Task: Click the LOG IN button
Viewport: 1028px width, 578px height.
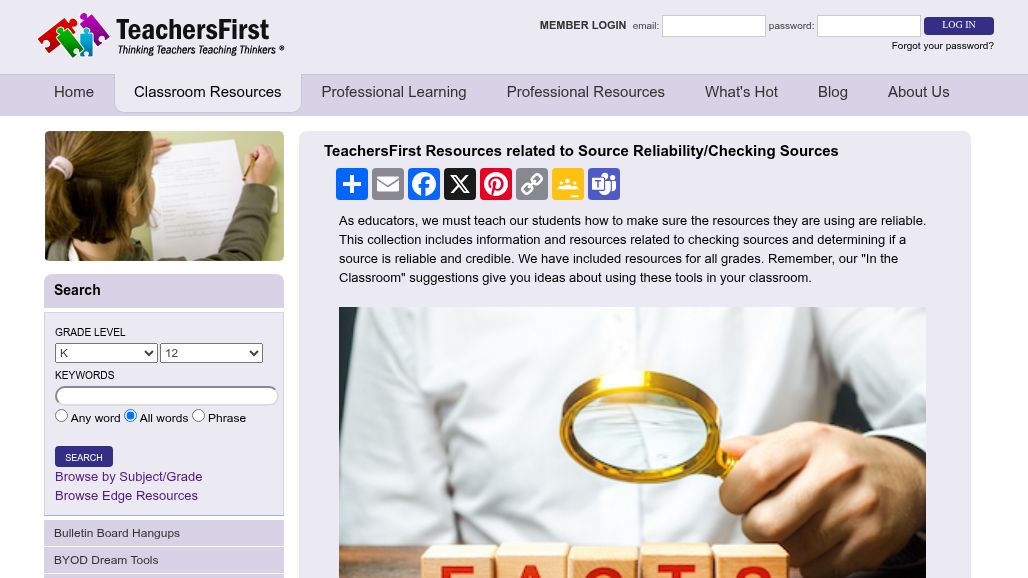Action: click(x=959, y=26)
